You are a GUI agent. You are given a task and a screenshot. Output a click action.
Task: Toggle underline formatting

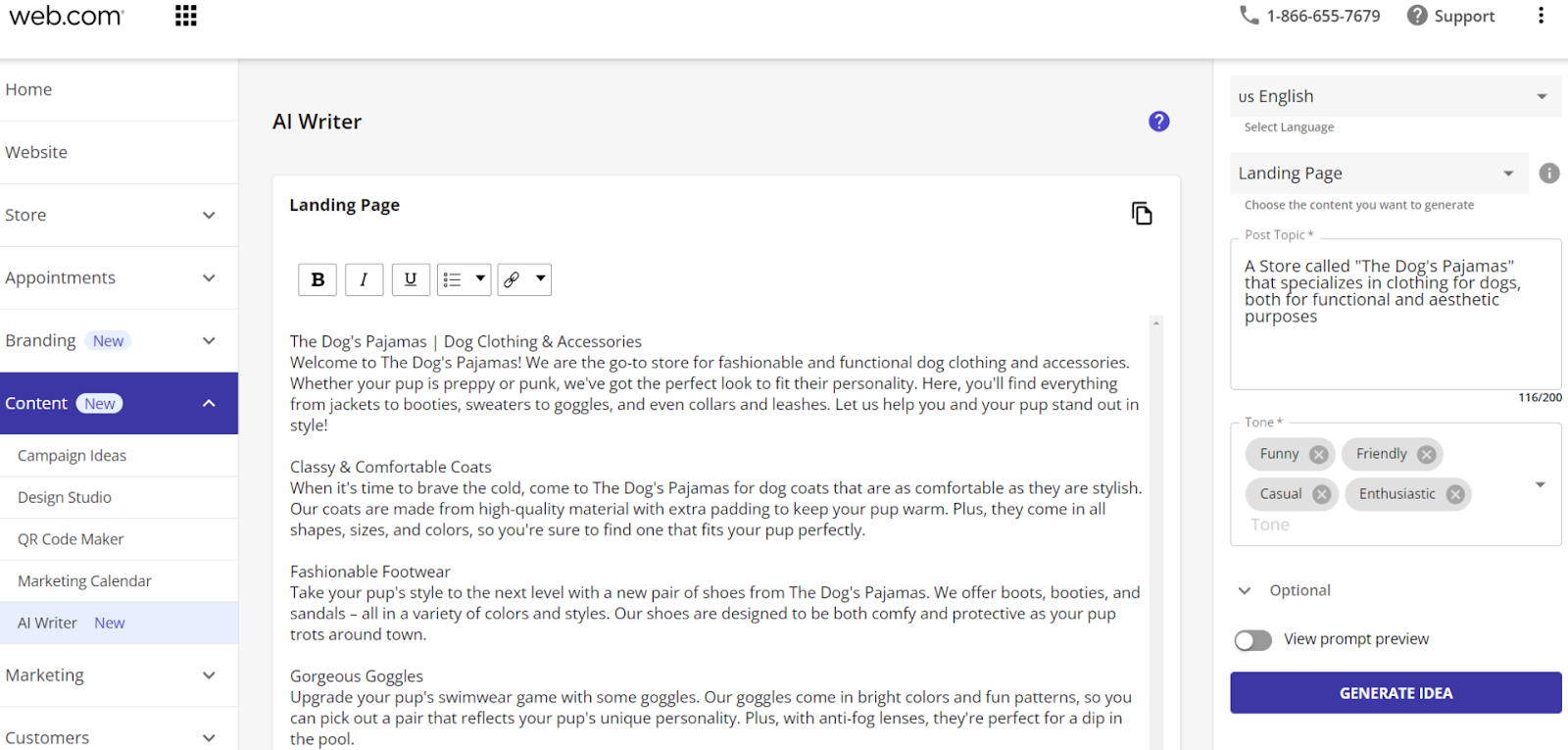click(411, 279)
